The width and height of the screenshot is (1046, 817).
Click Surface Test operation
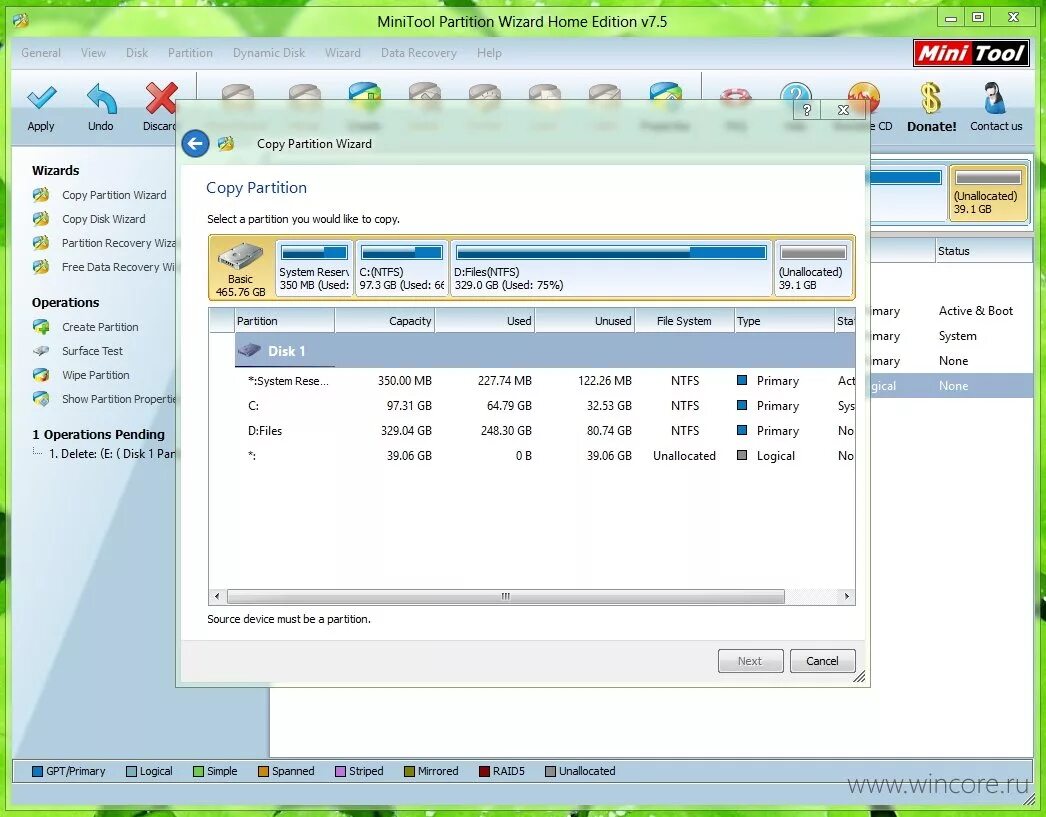[92, 351]
